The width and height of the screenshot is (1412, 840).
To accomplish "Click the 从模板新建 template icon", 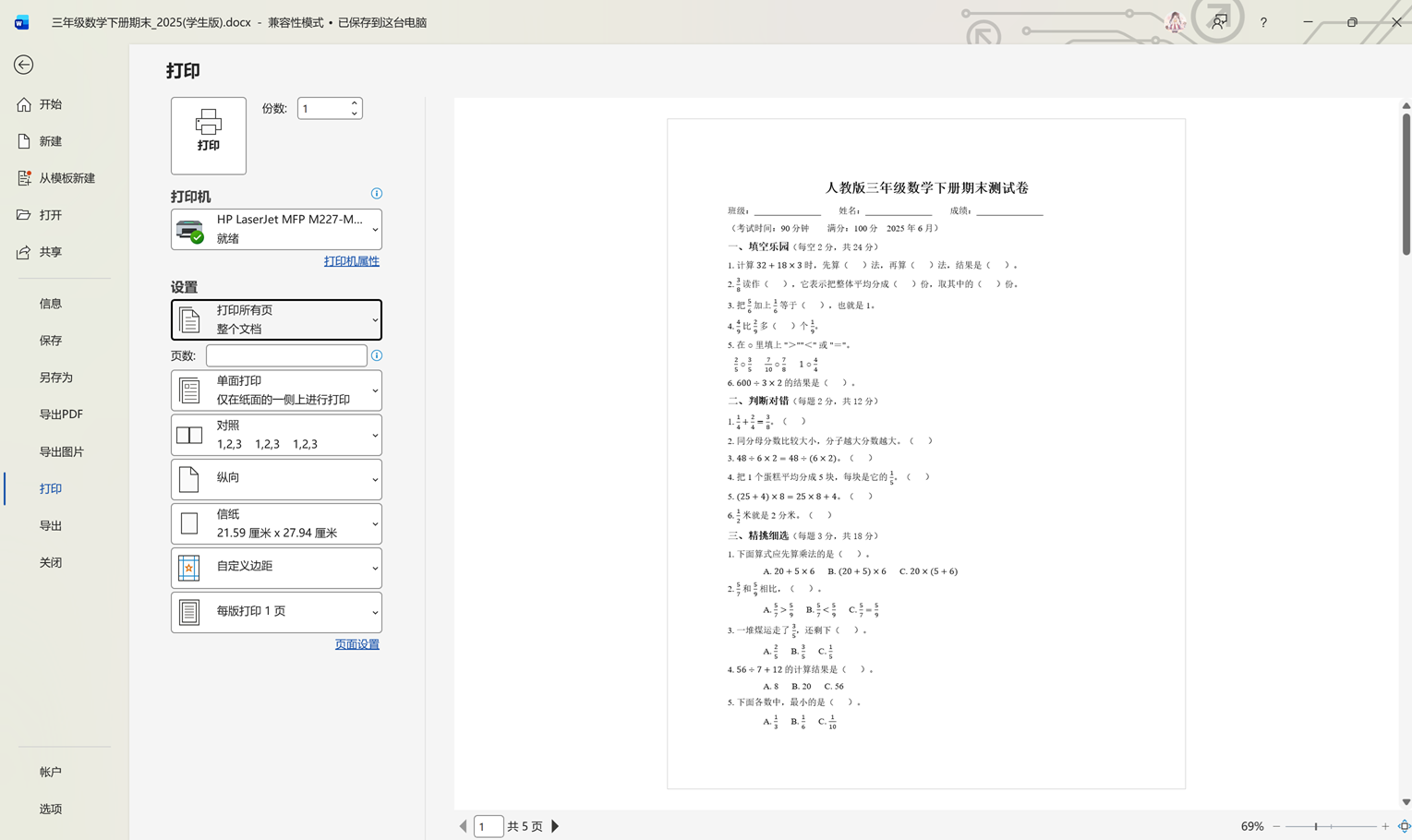I will (x=24, y=178).
